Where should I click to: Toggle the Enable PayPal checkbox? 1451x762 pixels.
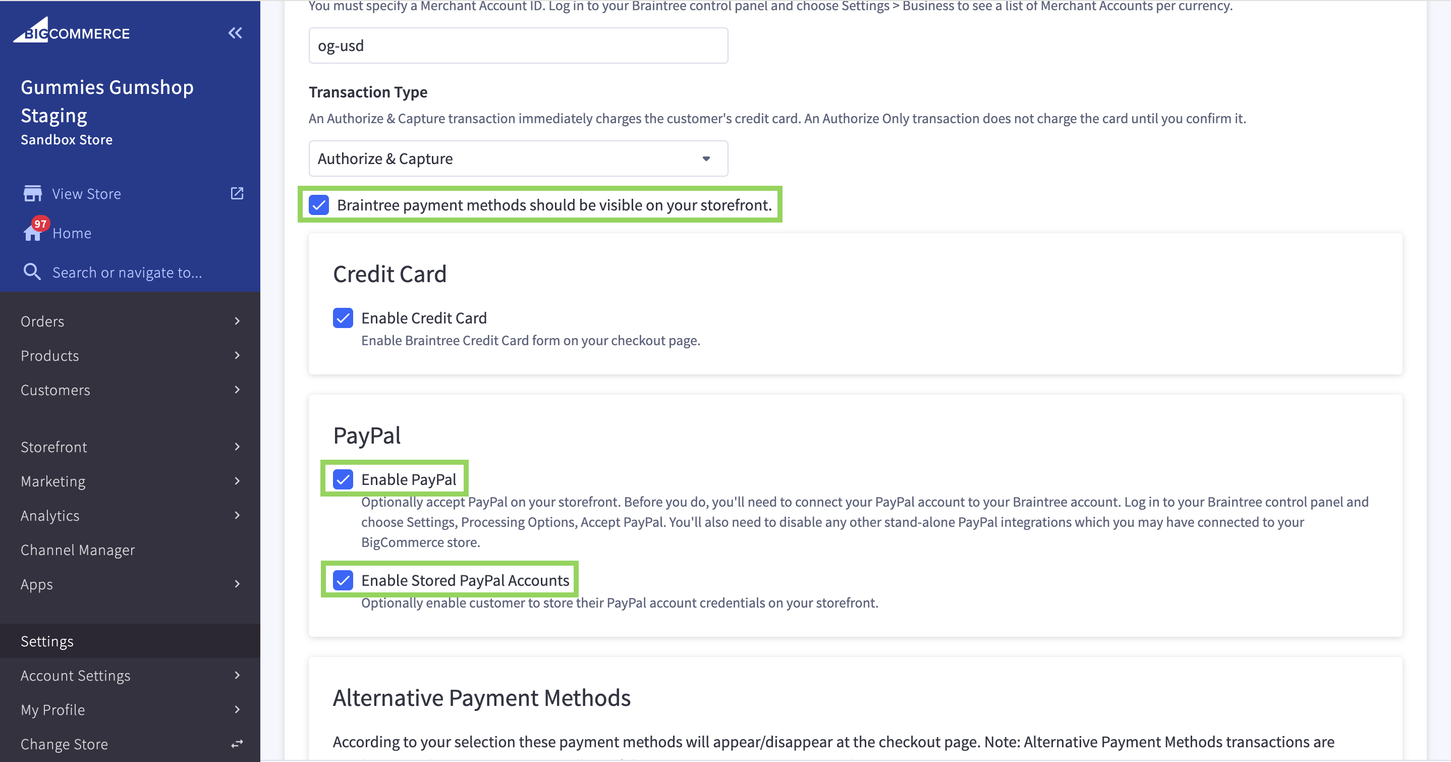click(x=343, y=479)
